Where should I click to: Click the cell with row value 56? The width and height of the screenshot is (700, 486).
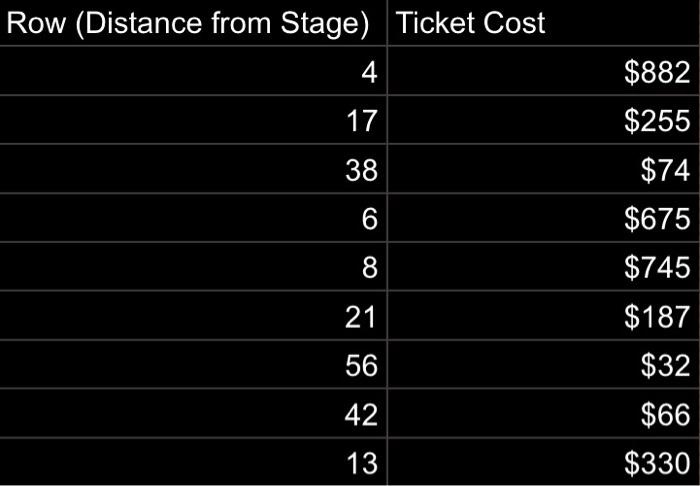[x=193, y=364]
